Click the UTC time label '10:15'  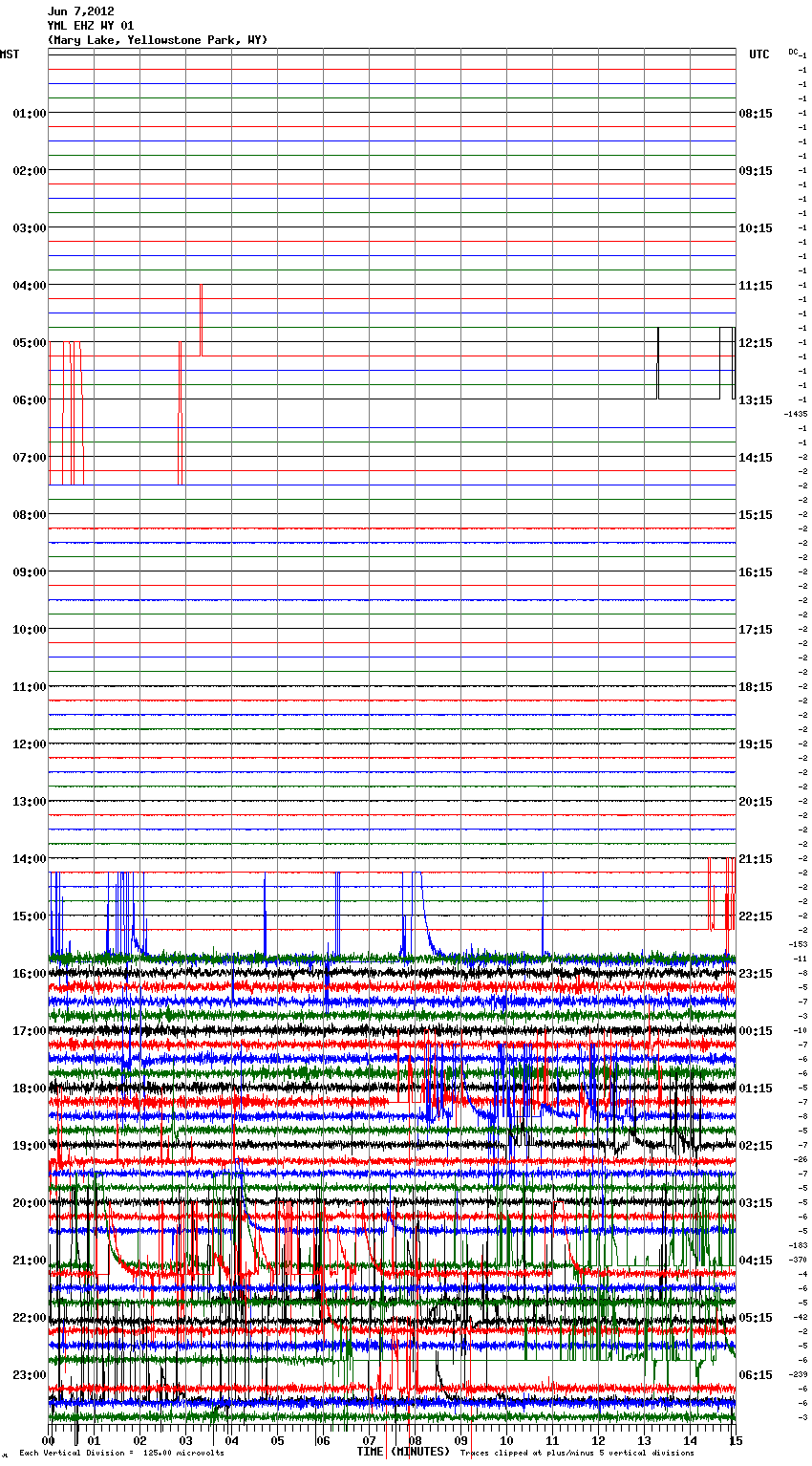point(756,228)
